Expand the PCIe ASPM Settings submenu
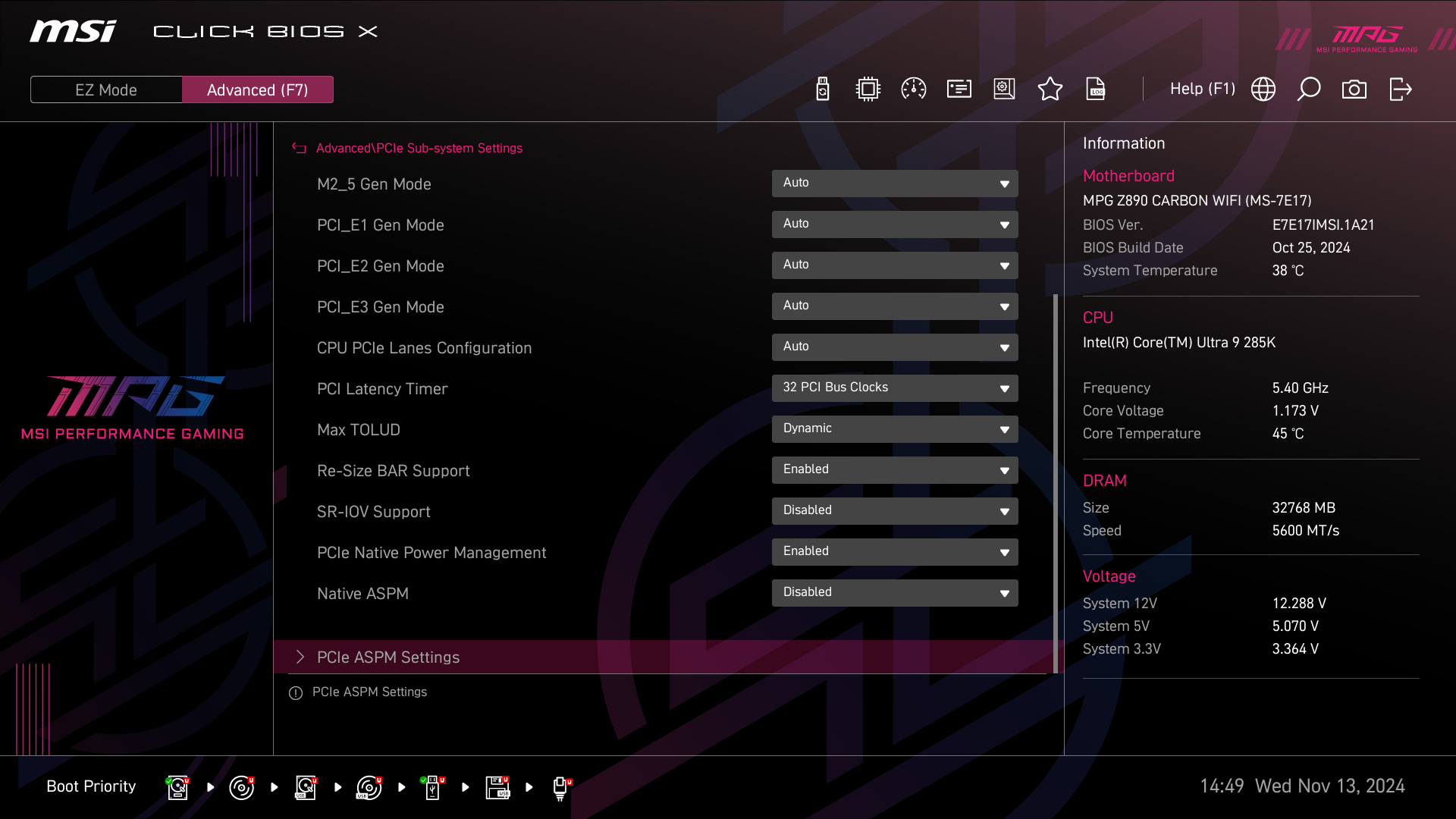The height and width of the screenshot is (819, 1456). click(388, 657)
